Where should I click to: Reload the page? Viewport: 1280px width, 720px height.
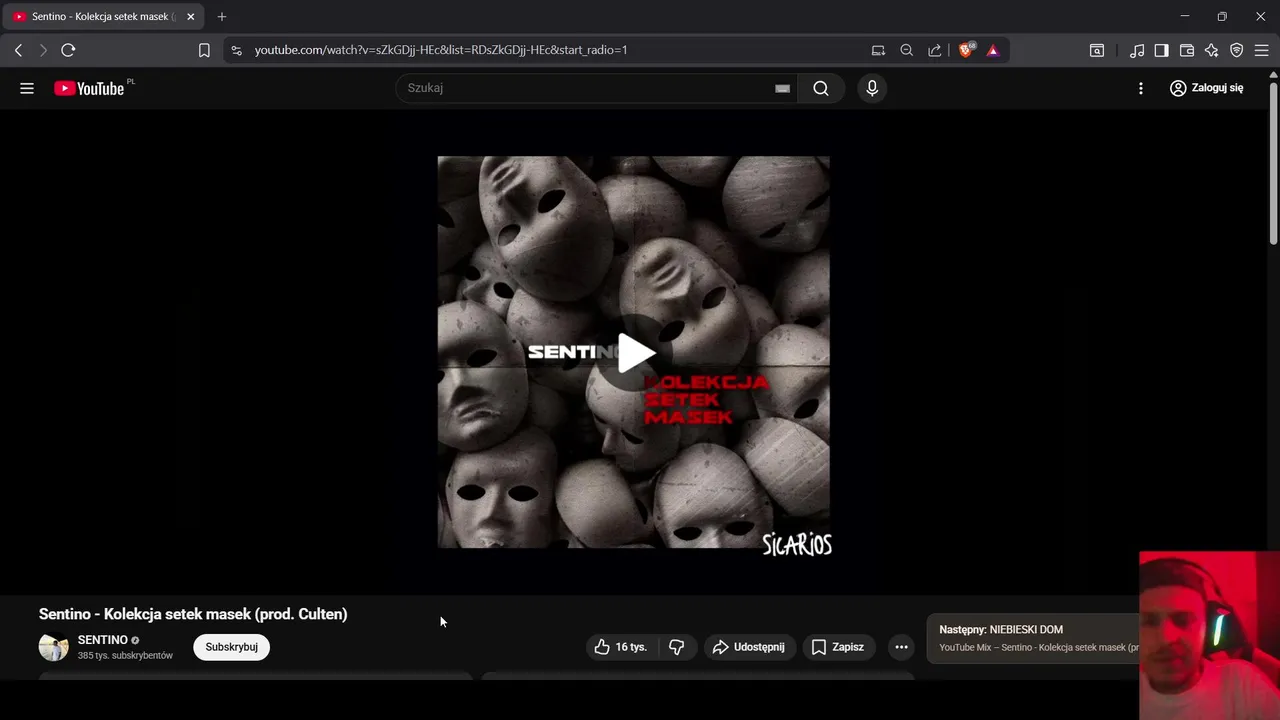[68, 50]
